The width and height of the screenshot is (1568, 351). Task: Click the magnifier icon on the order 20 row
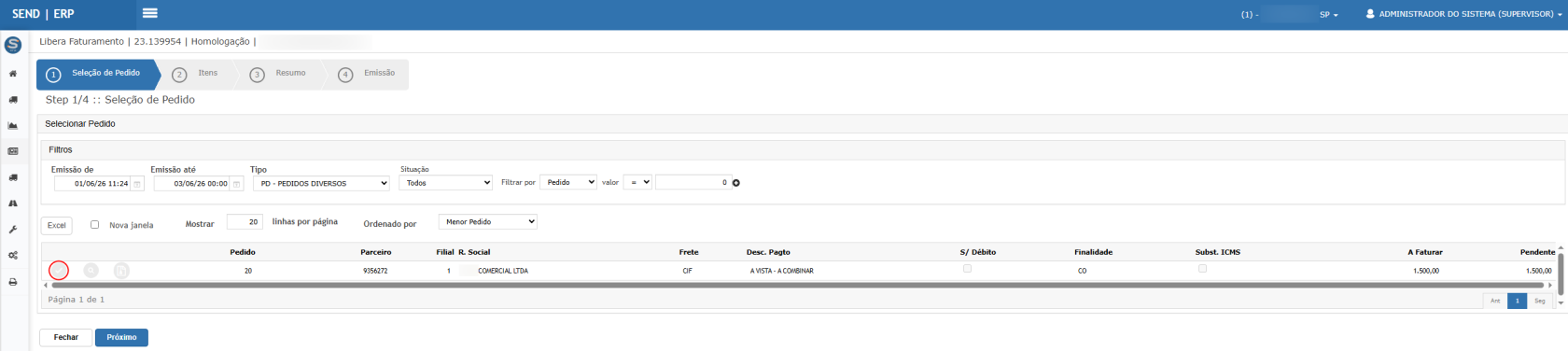click(x=91, y=271)
